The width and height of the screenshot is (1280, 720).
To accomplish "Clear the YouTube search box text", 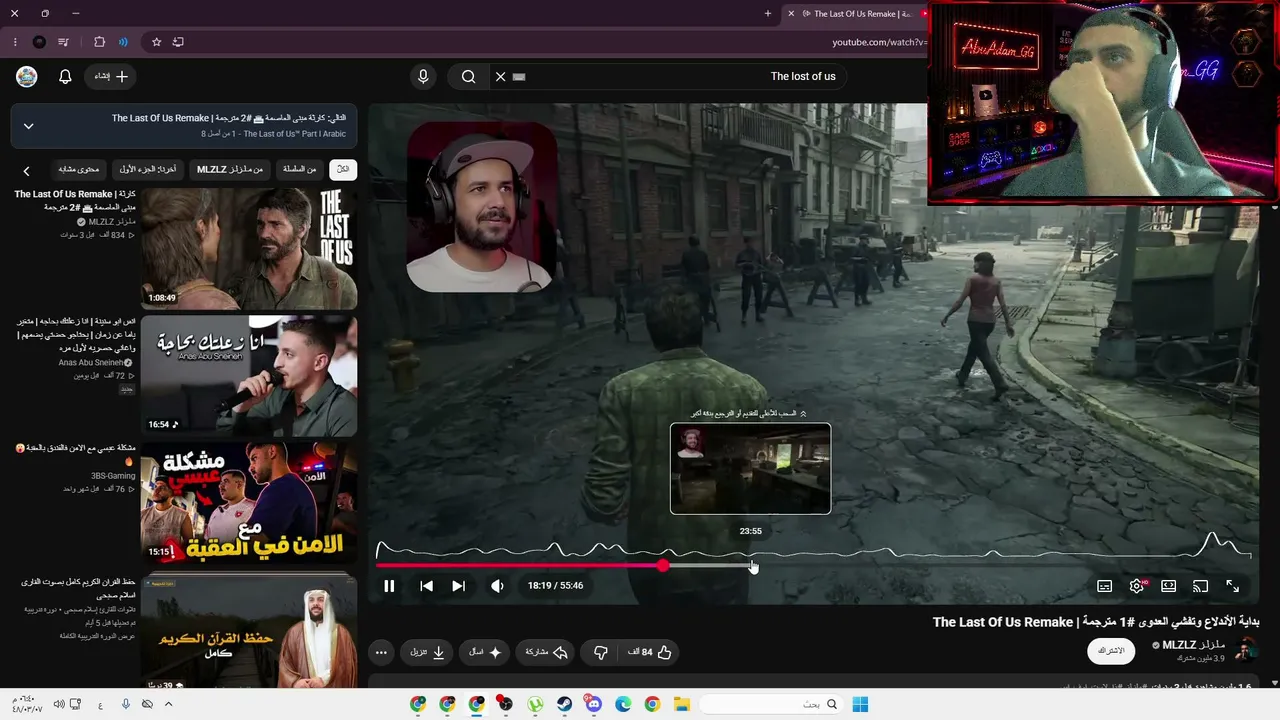I will (x=501, y=77).
